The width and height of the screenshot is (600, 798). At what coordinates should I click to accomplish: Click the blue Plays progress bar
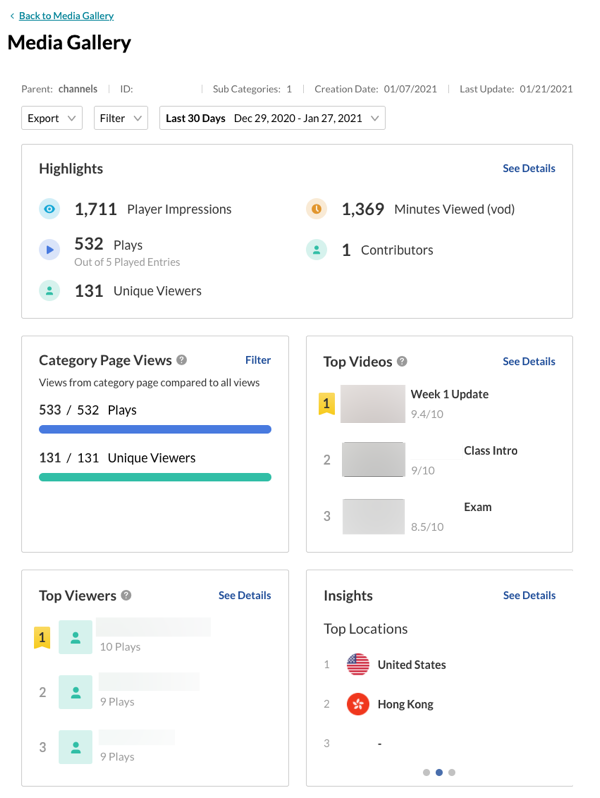tap(155, 430)
